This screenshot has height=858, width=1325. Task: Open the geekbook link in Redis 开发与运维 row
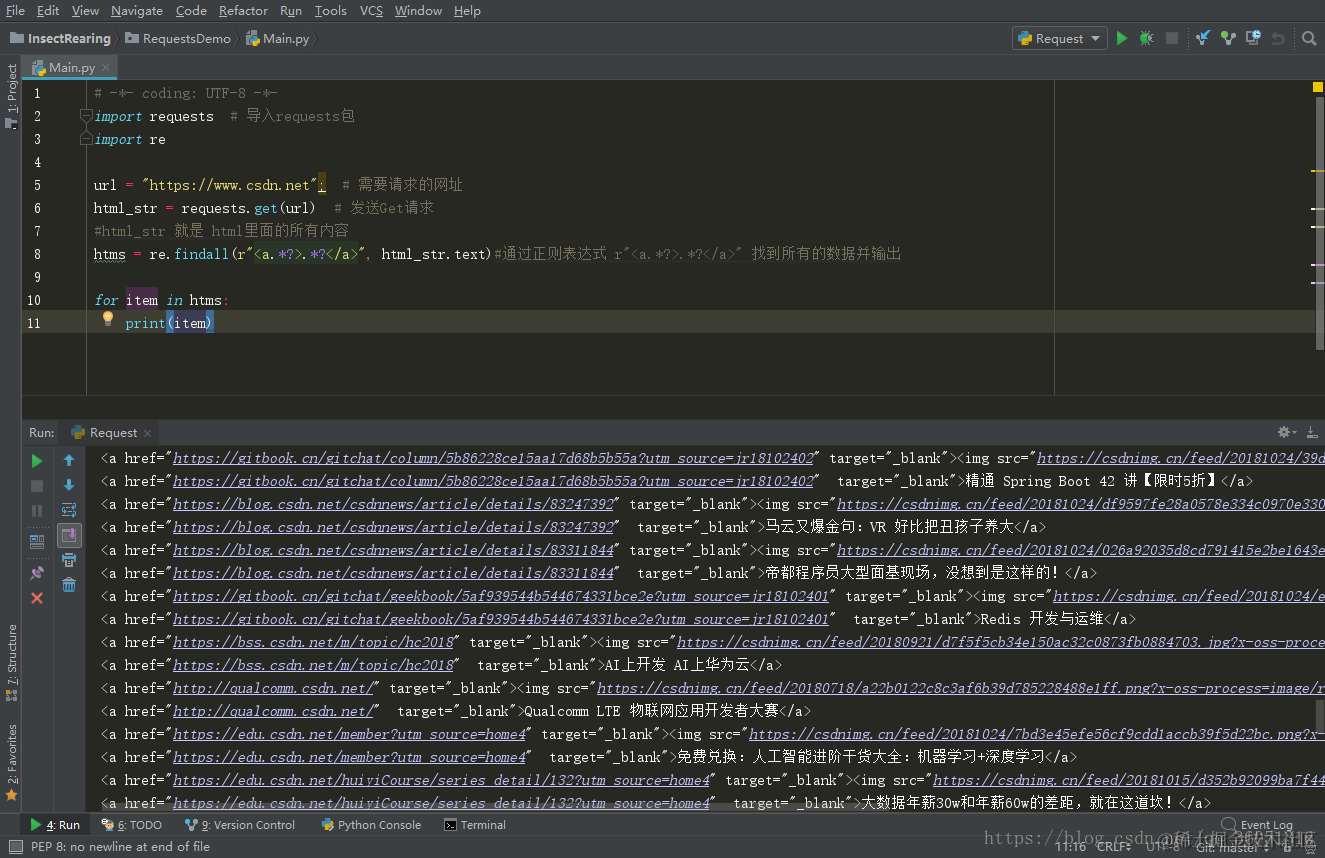501,619
